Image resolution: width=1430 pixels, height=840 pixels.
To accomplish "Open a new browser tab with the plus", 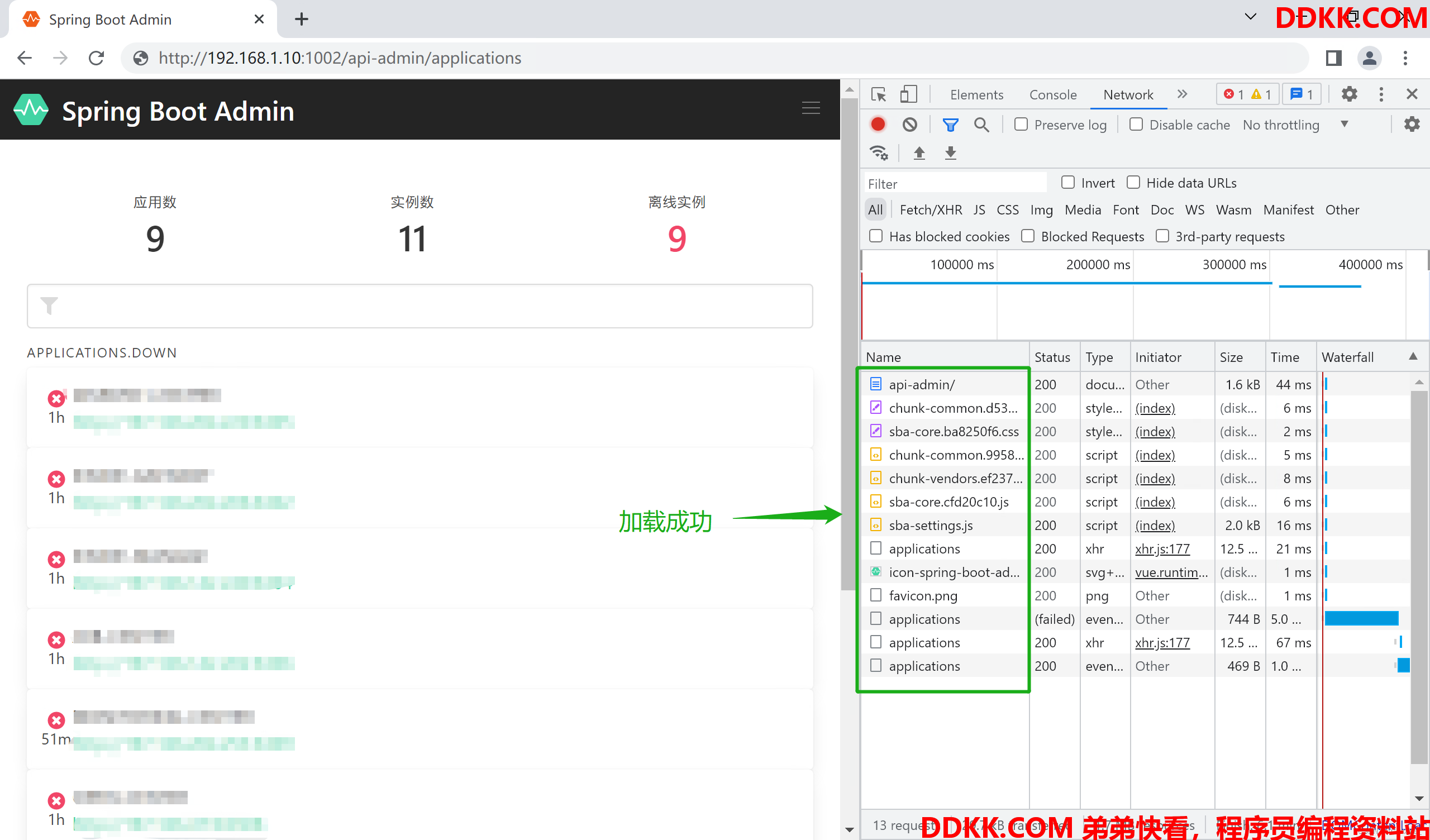I will [301, 20].
